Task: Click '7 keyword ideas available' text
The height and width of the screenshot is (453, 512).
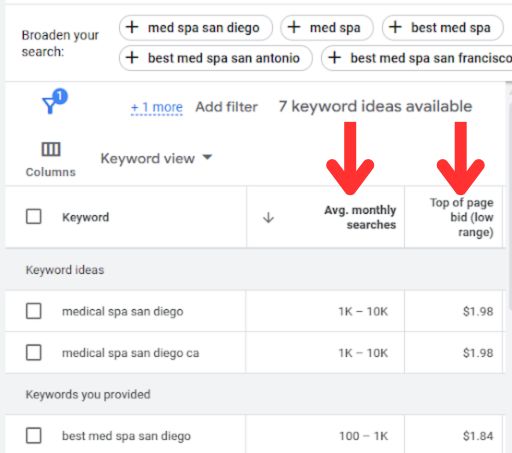Action: (x=375, y=107)
